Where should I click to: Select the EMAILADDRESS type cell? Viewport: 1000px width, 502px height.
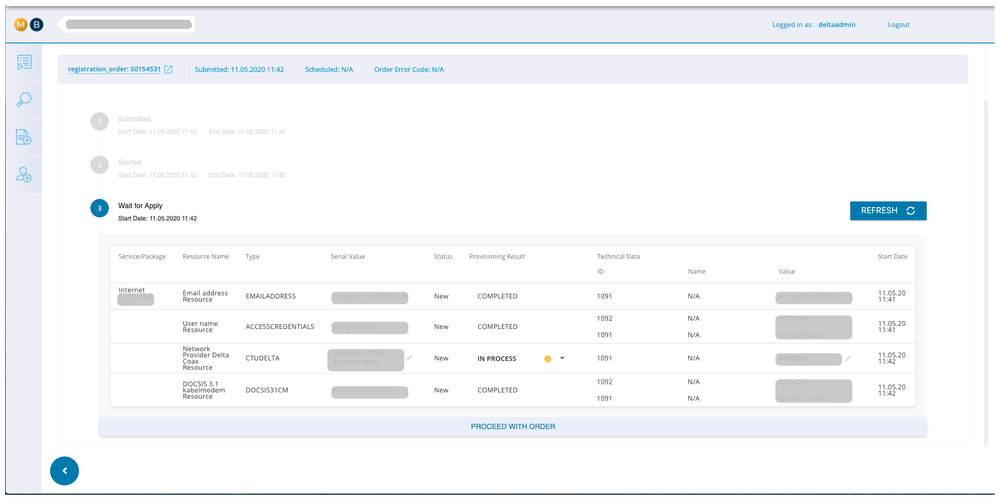click(x=270, y=297)
